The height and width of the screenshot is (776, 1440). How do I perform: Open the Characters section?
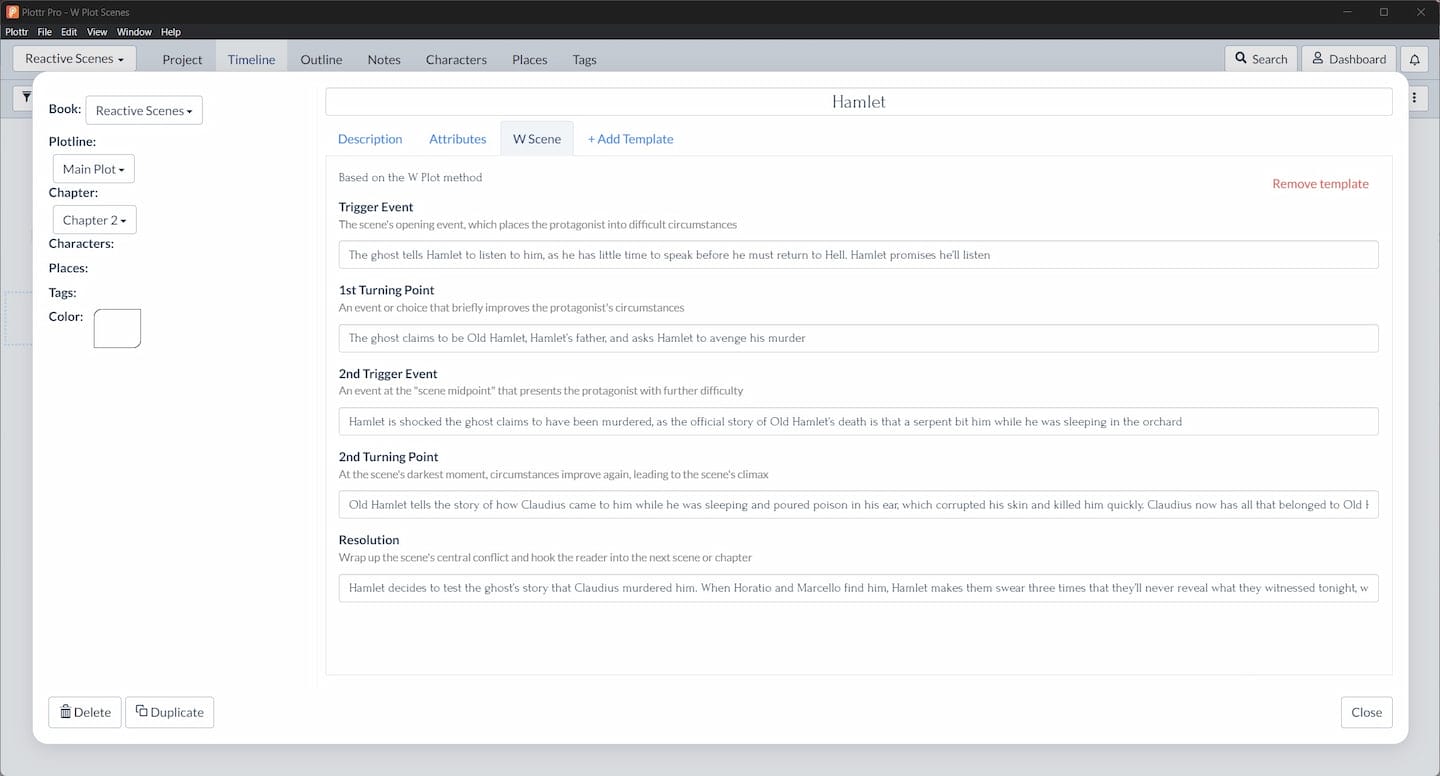point(456,60)
